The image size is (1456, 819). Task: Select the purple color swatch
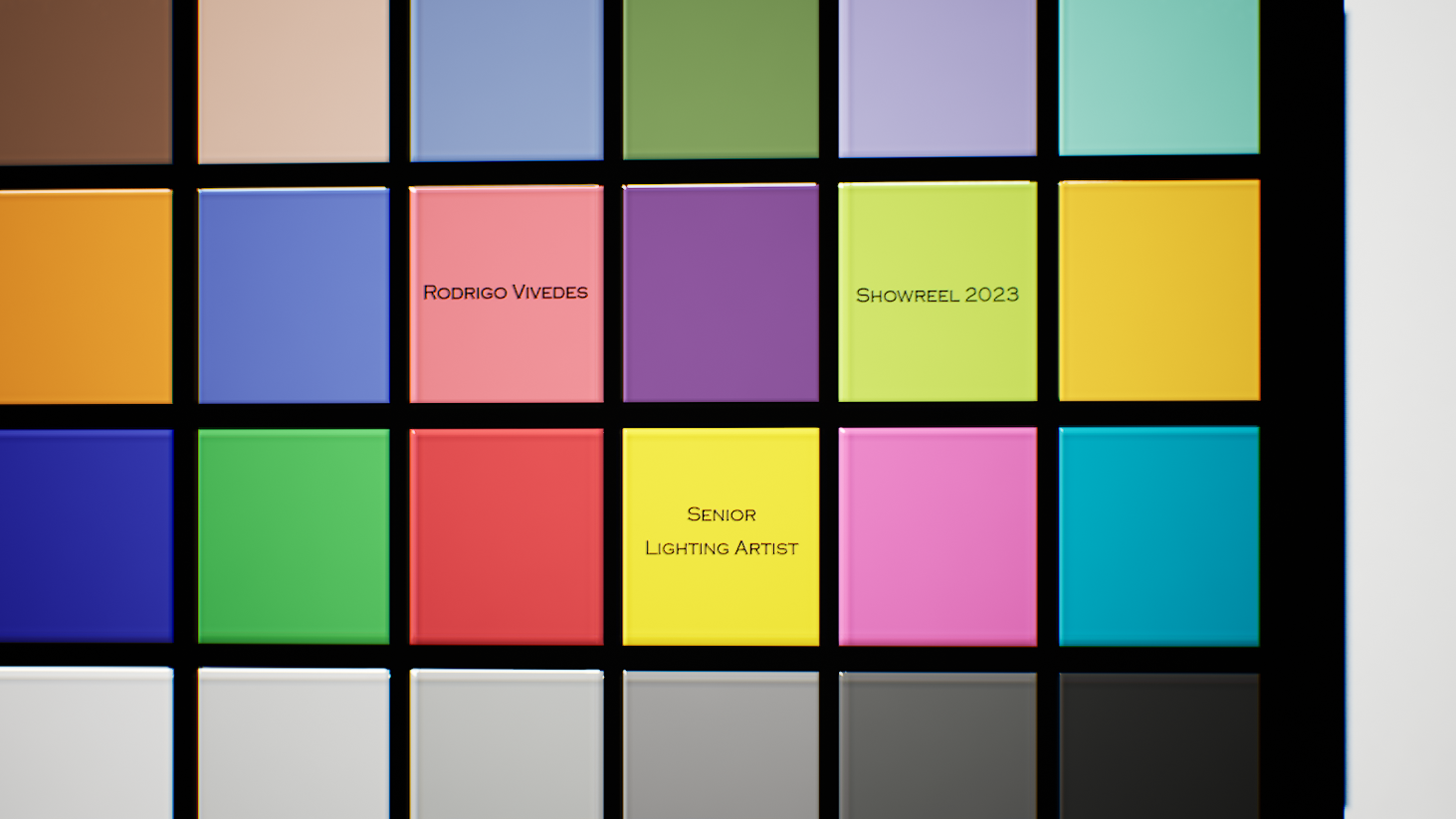721,293
